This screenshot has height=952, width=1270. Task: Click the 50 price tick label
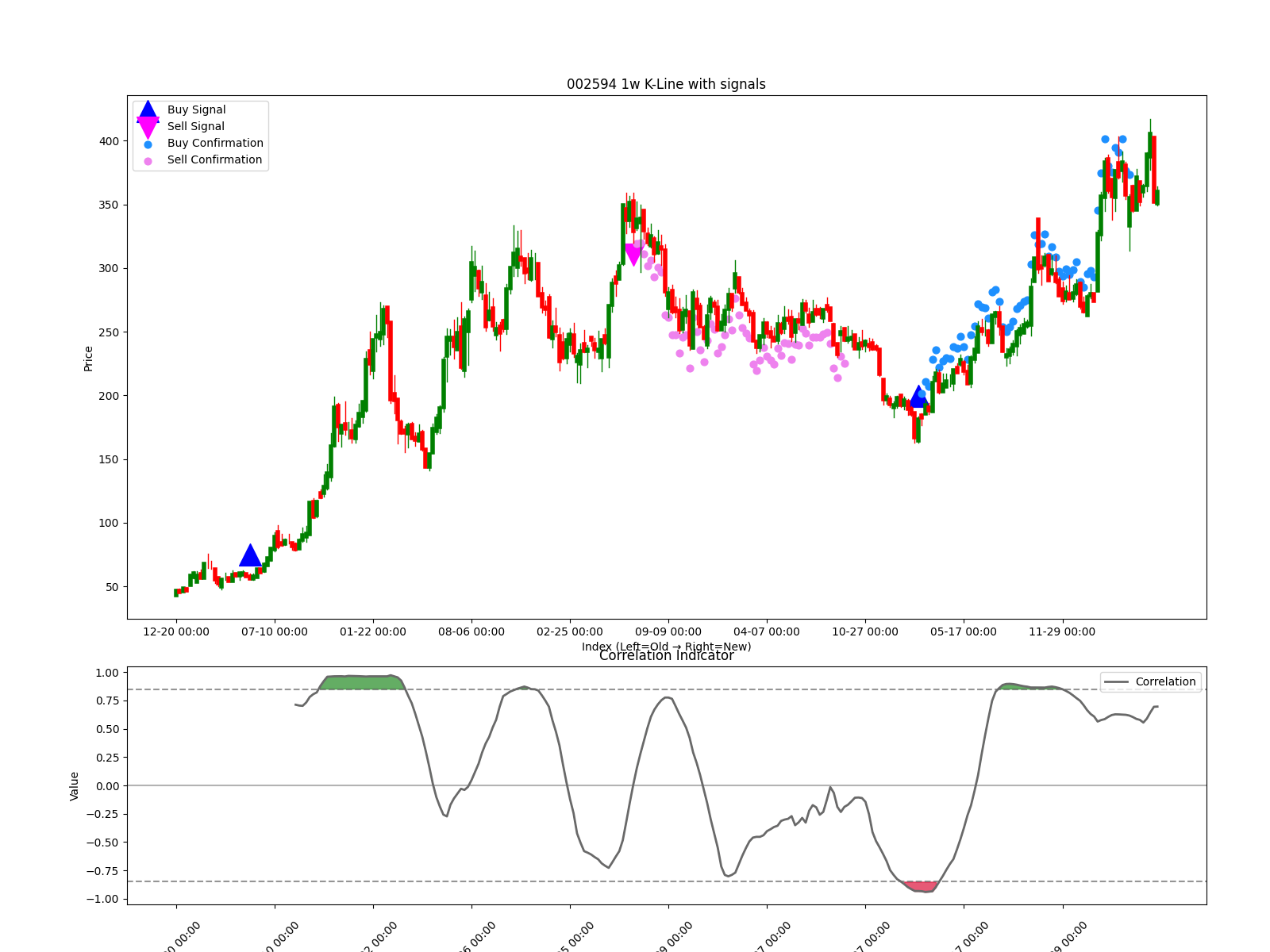(x=112, y=587)
